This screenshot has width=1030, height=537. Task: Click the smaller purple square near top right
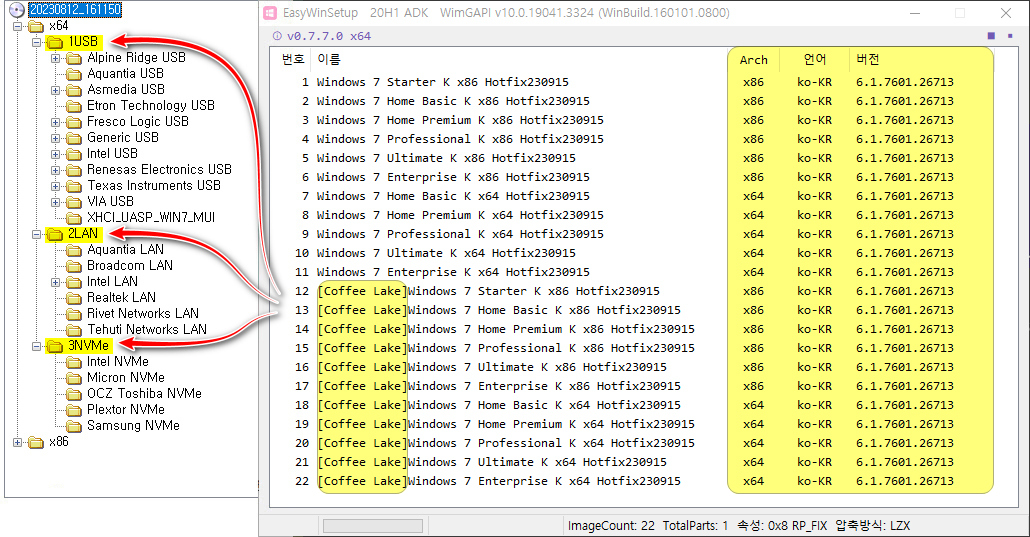pos(1010,36)
